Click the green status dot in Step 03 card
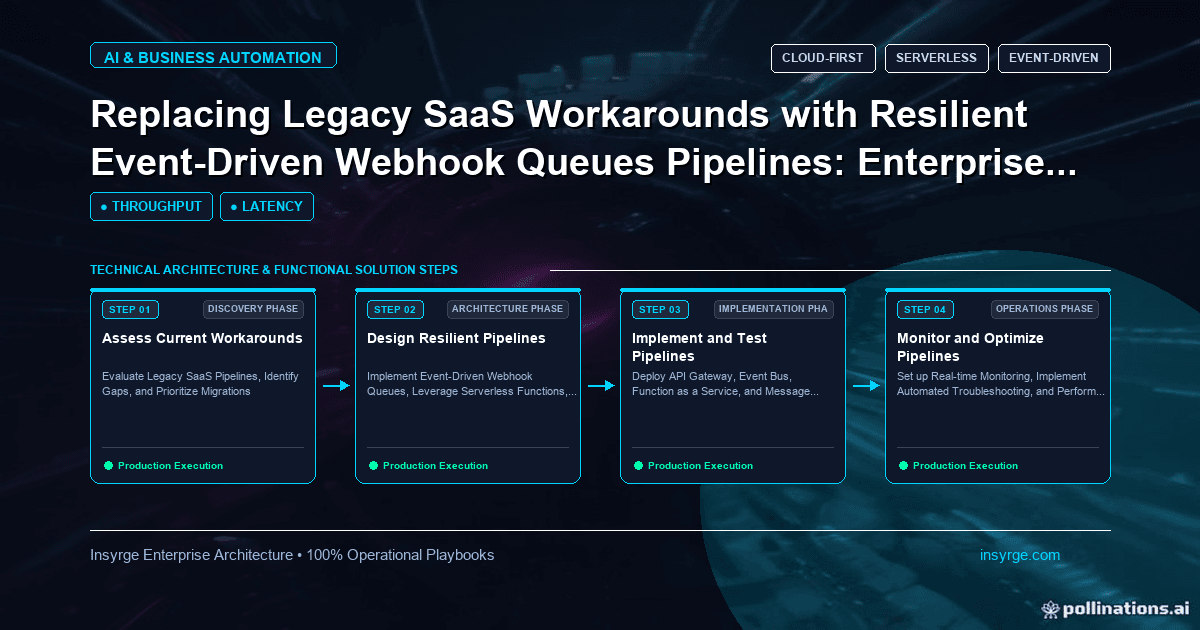This screenshot has width=1200, height=630. (638, 465)
